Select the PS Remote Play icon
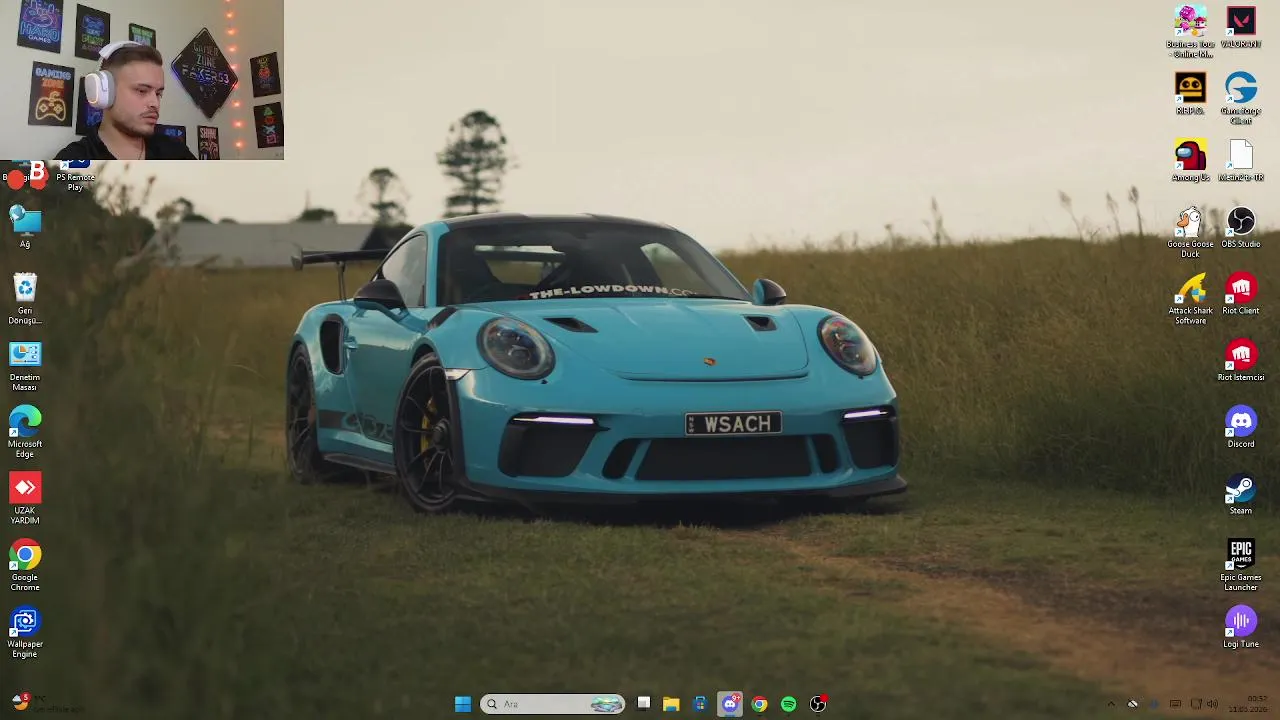Screen dimensions: 1280x720 click(x=75, y=175)
